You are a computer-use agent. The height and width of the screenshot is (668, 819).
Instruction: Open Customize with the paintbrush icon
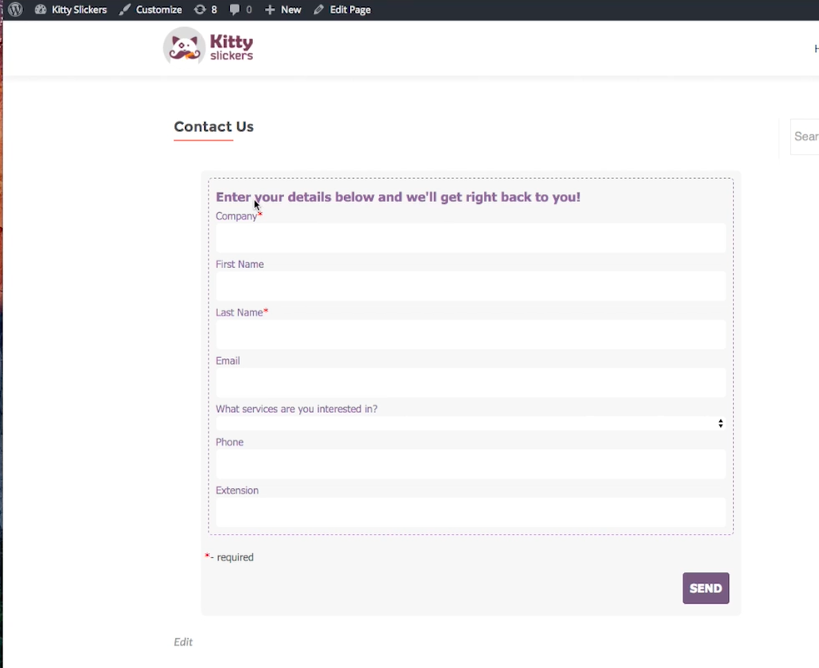pos(150,9)
